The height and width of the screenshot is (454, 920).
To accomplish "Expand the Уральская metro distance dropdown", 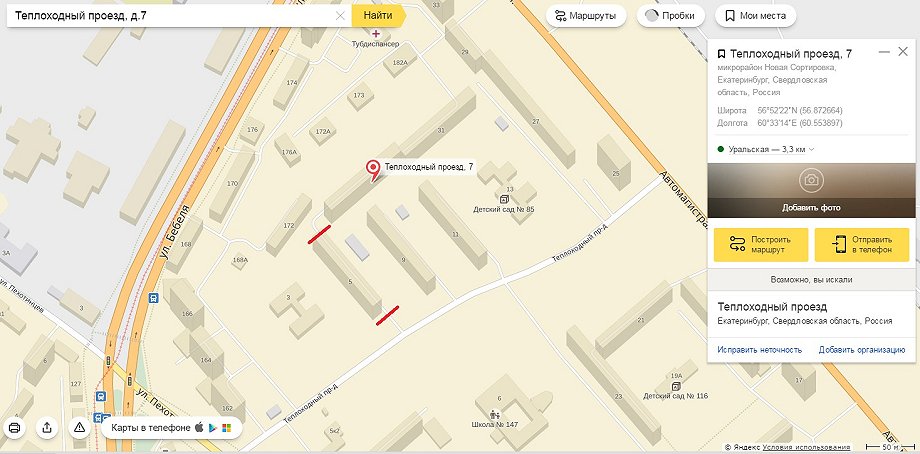I will pyautogui.click(x=811, y=150).
